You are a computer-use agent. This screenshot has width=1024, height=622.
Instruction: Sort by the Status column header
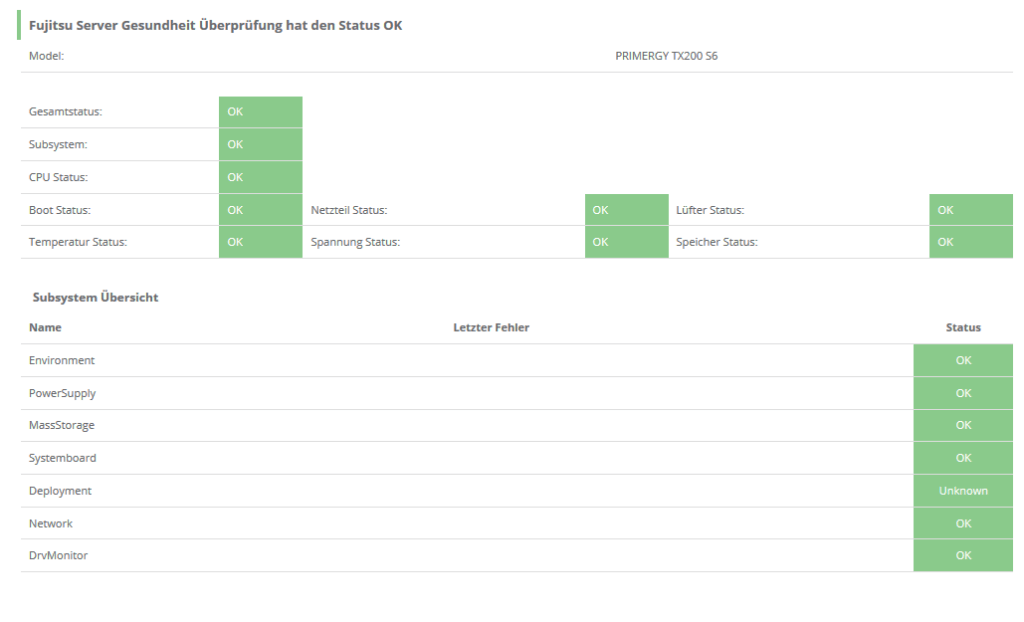(x=963, y=327)
